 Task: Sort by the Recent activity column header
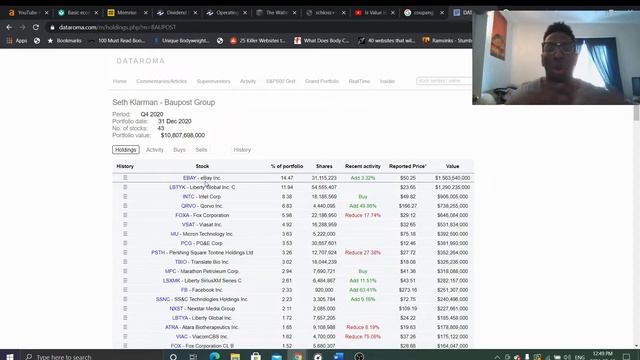click(362, 166)
